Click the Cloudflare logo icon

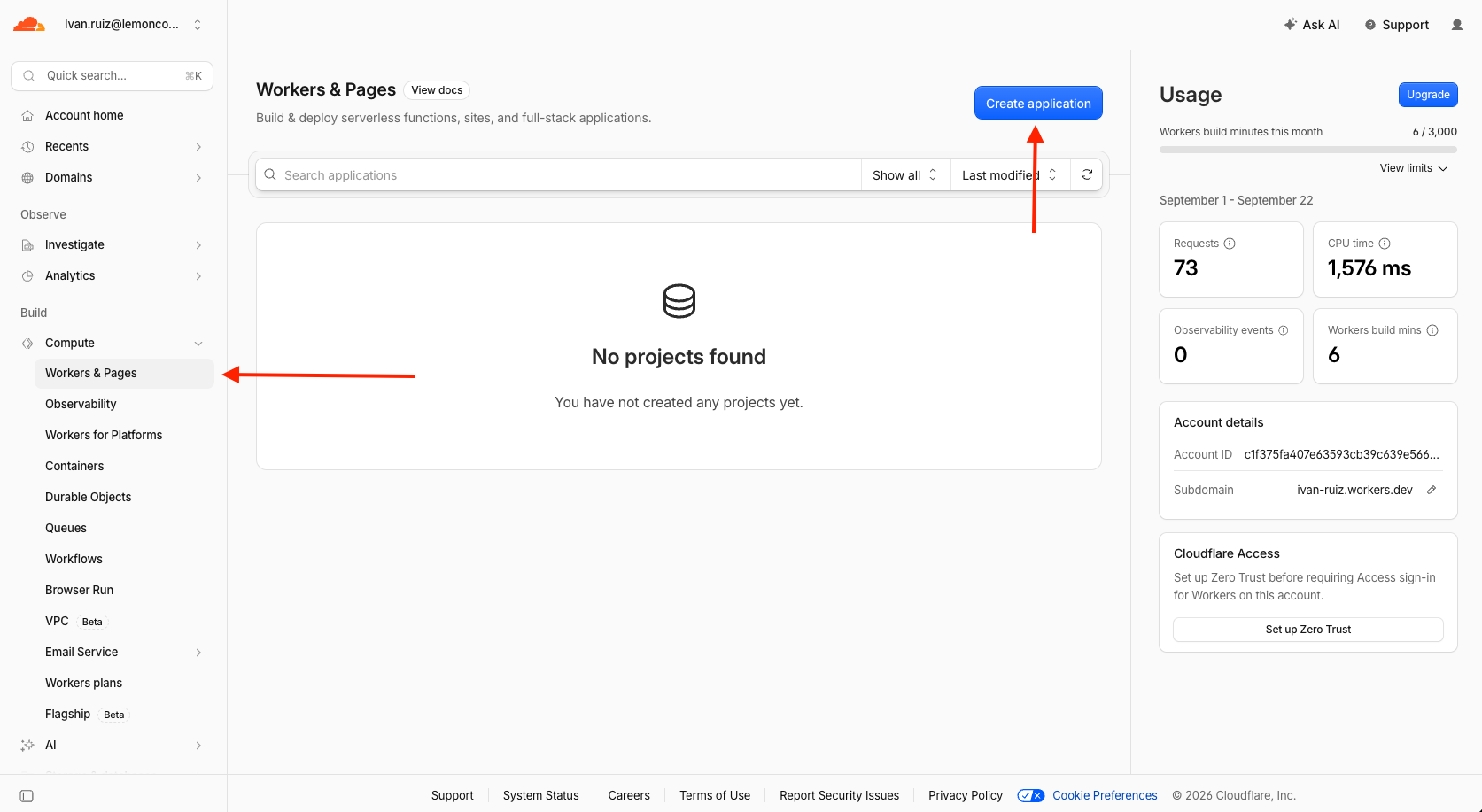click(29, 24)
